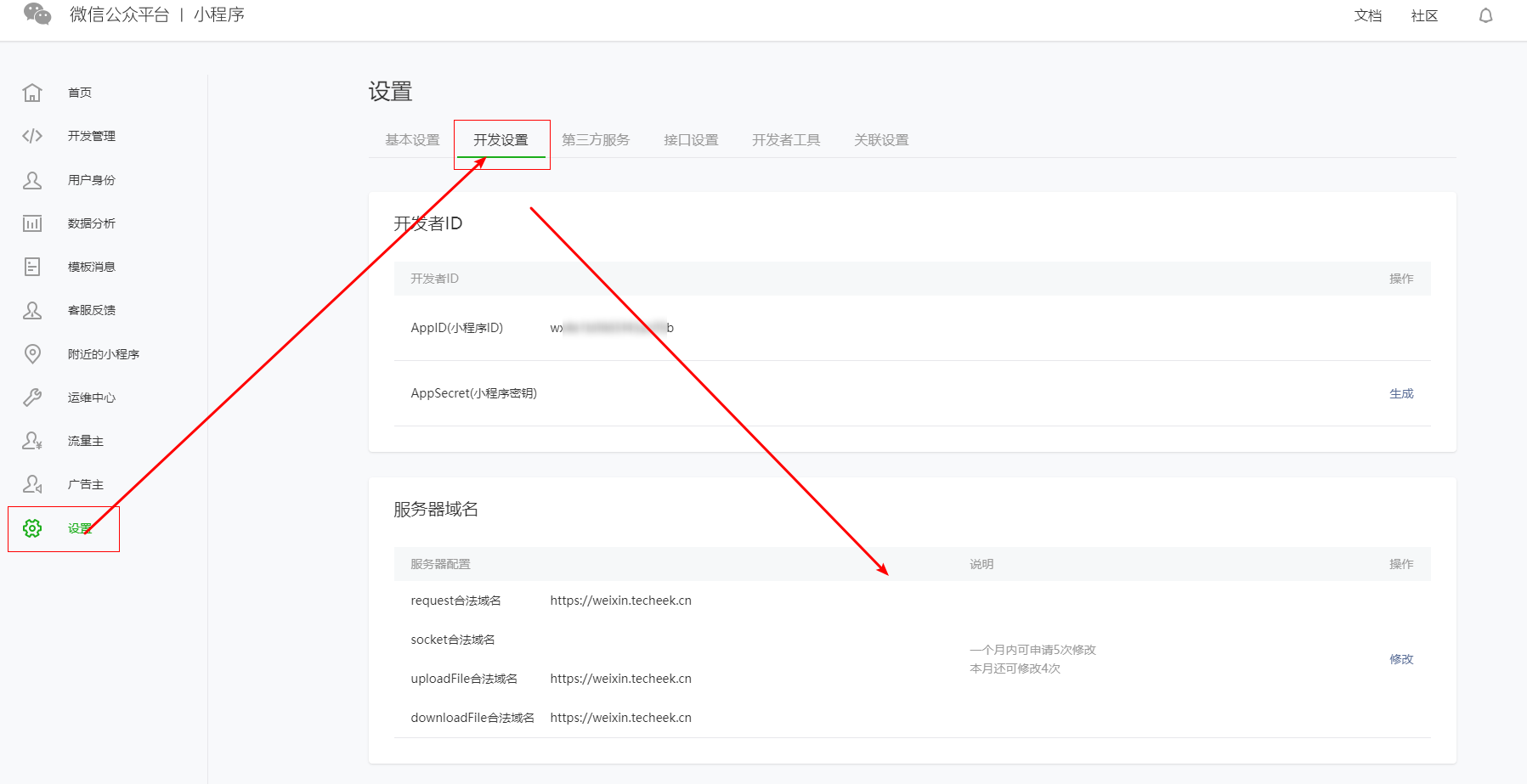The height and width of the screenshot is (784, 1527).
Task: Open the 文档 link in header
Action: [x=1367, y=16]
